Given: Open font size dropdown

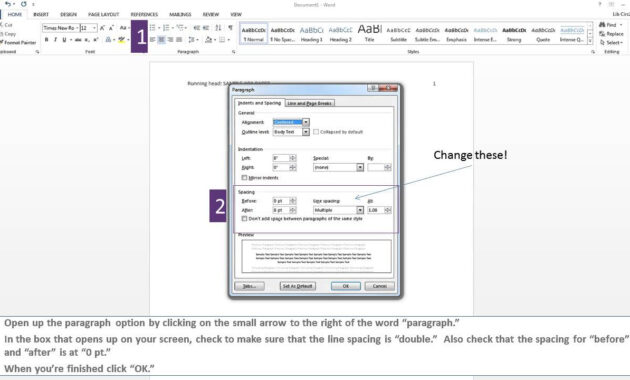Looking at the screenshot, I should pos(94,28).
